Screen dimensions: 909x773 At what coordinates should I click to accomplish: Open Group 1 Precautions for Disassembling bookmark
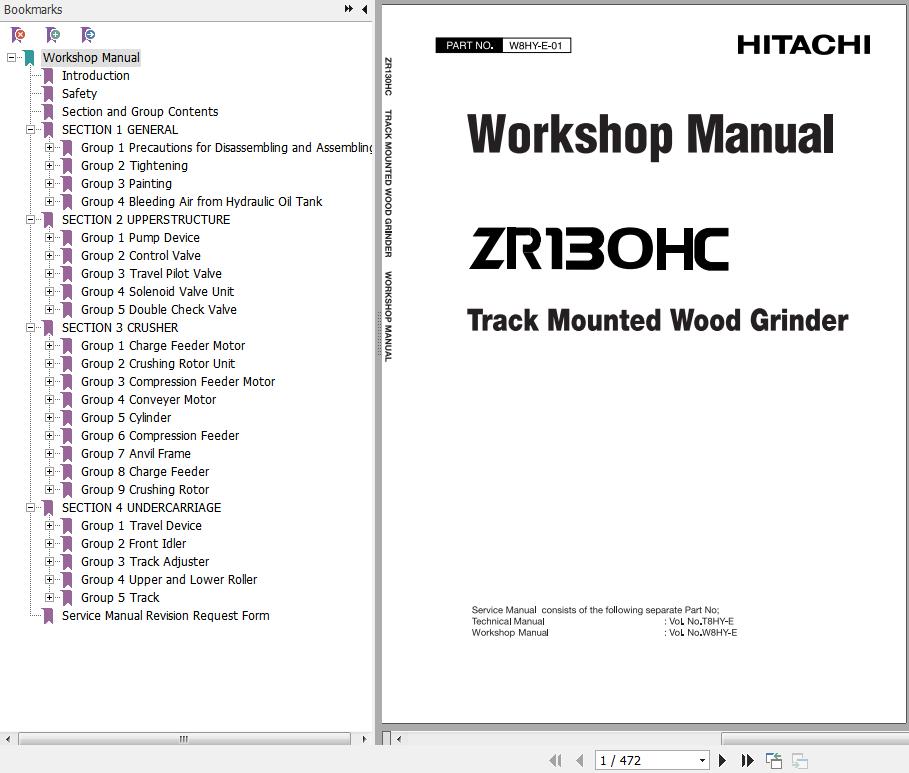point(227,147)
